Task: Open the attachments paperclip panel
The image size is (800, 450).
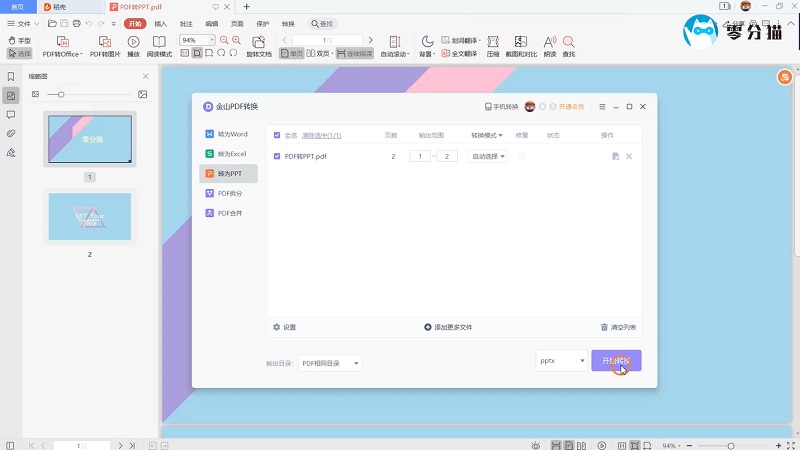Action: tap(11, 134)
